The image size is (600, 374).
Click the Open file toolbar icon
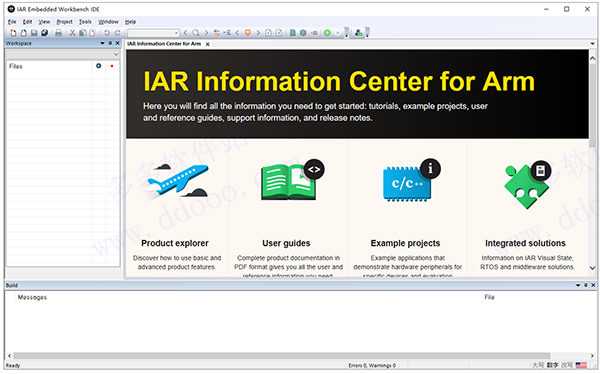[23, 33]
